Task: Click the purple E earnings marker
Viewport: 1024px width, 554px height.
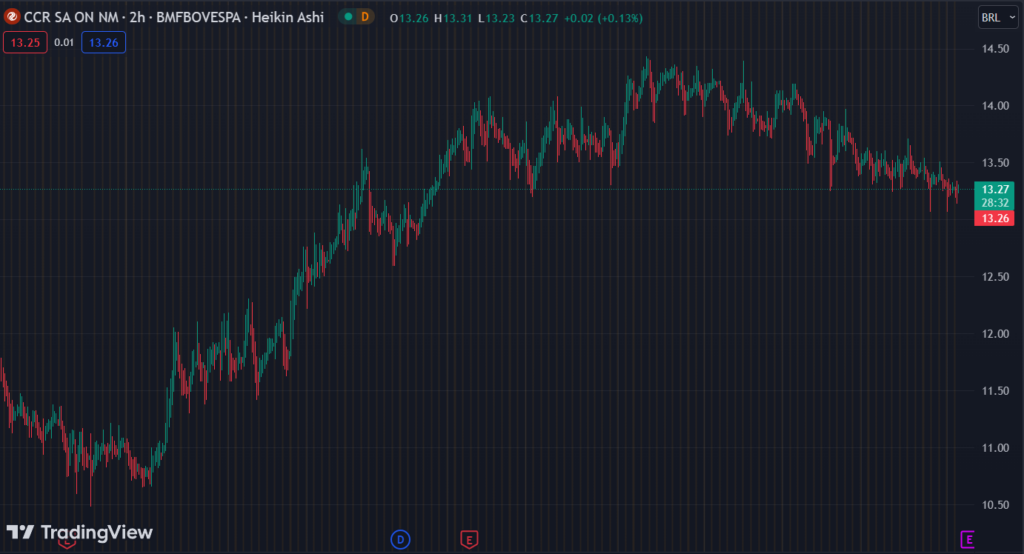Action: click(x=967, y=539)
